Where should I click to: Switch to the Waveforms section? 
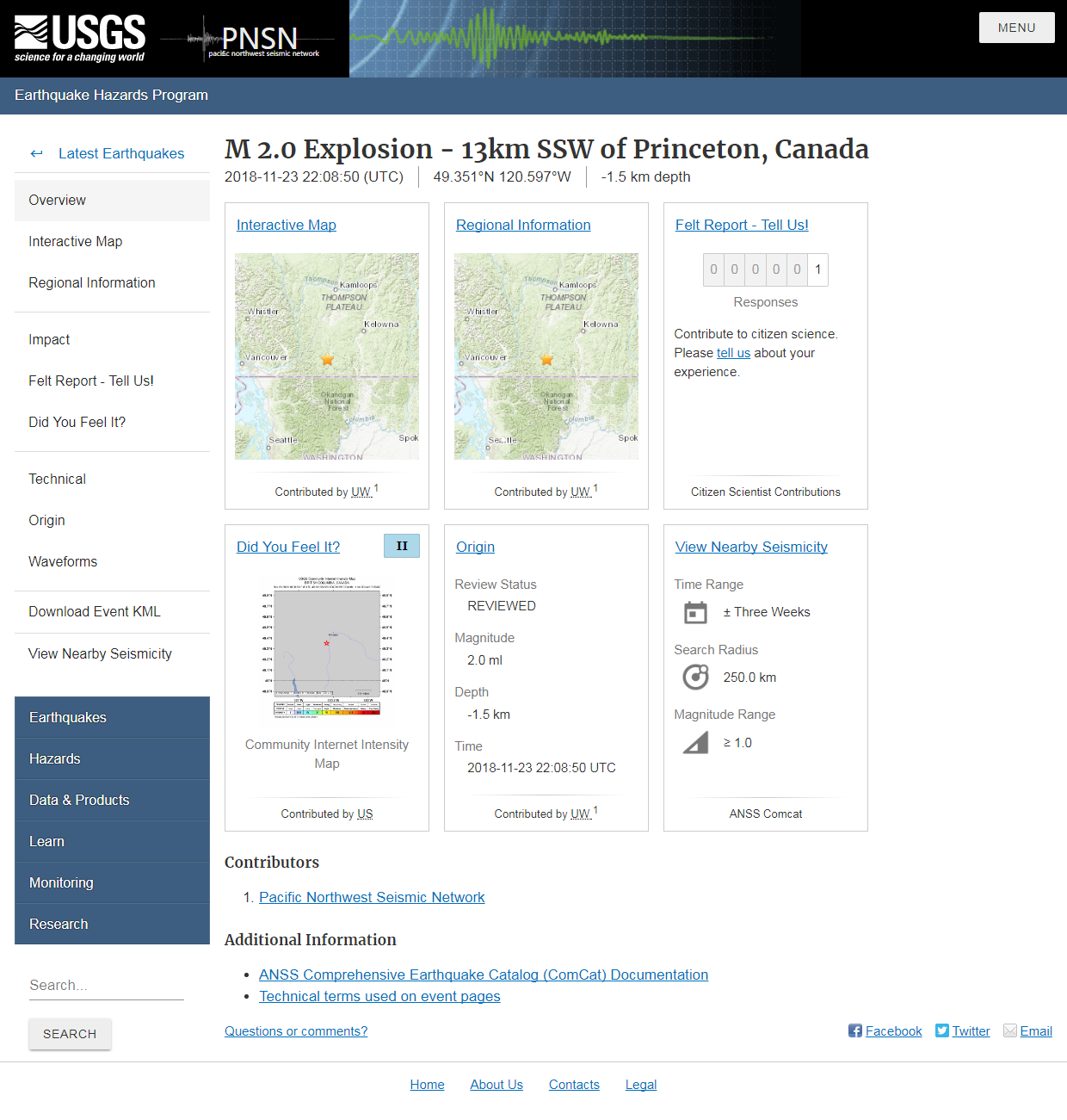62,561
